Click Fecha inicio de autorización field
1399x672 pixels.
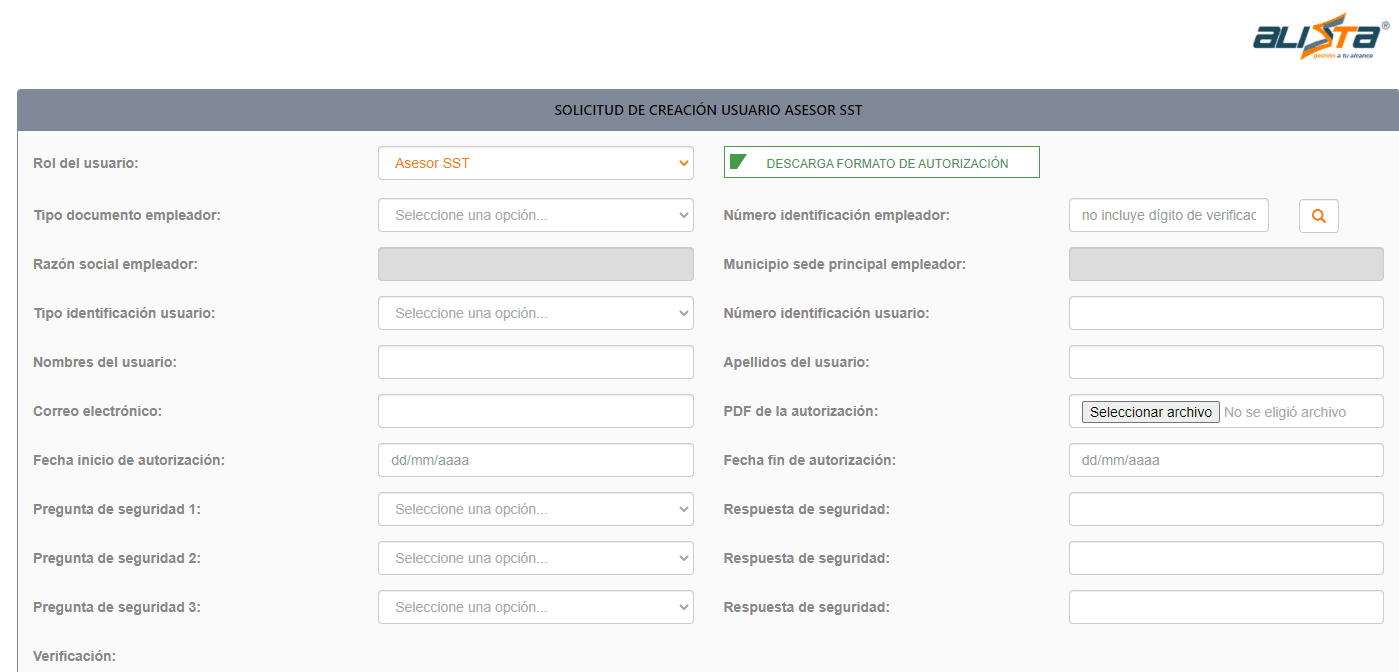pos(535,460)
